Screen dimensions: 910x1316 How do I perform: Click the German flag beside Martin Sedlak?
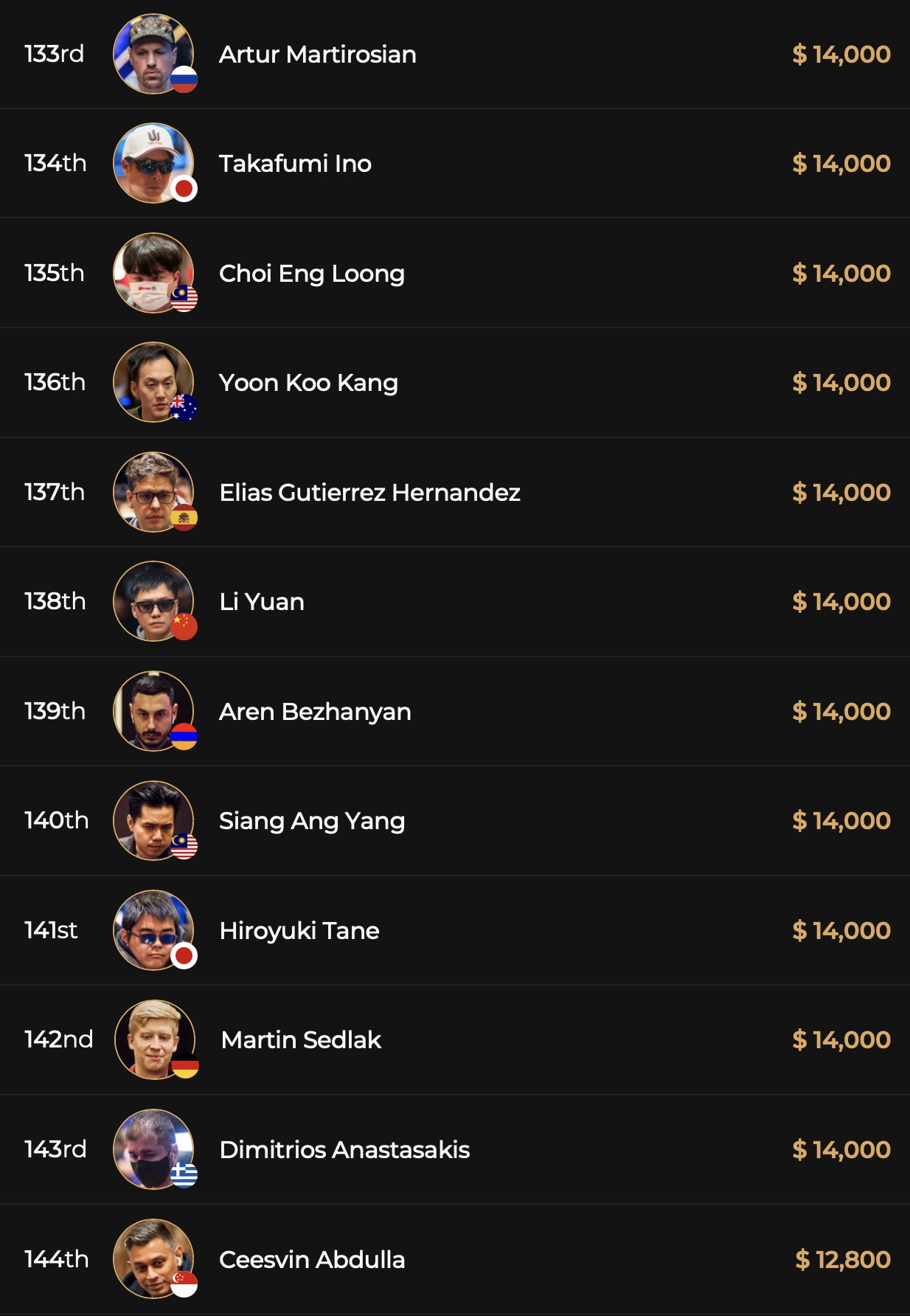[186, 1065]
